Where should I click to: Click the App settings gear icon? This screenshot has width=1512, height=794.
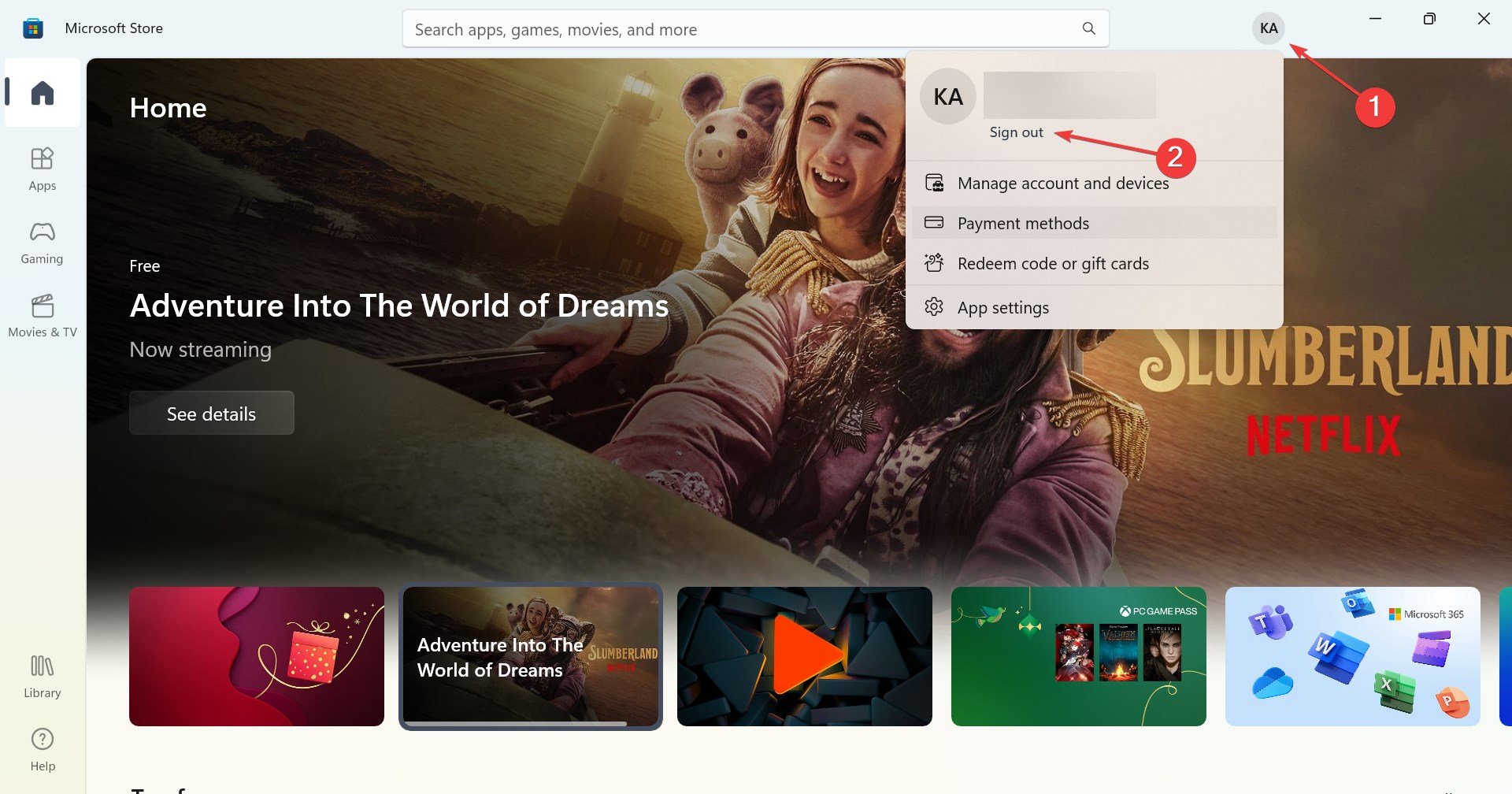click(934, 307)
